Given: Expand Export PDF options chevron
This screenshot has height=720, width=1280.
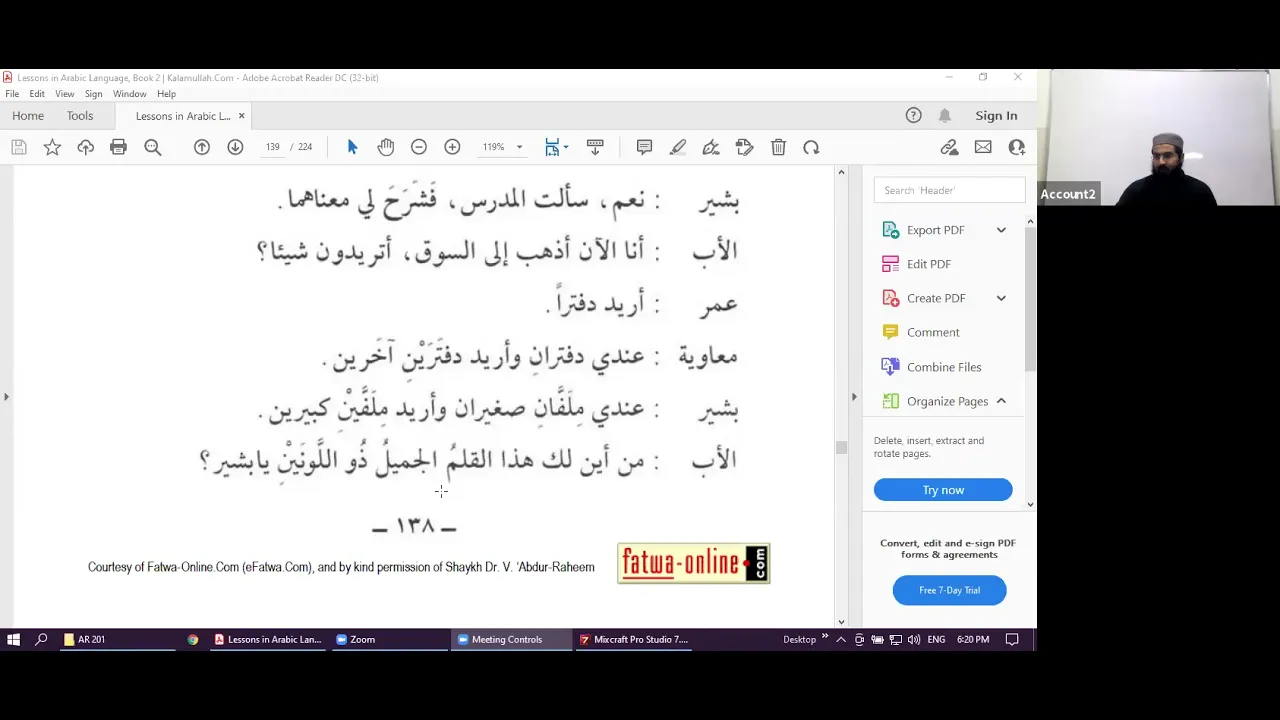Looking at the screenshot, I should click(x=1001, y=230).
